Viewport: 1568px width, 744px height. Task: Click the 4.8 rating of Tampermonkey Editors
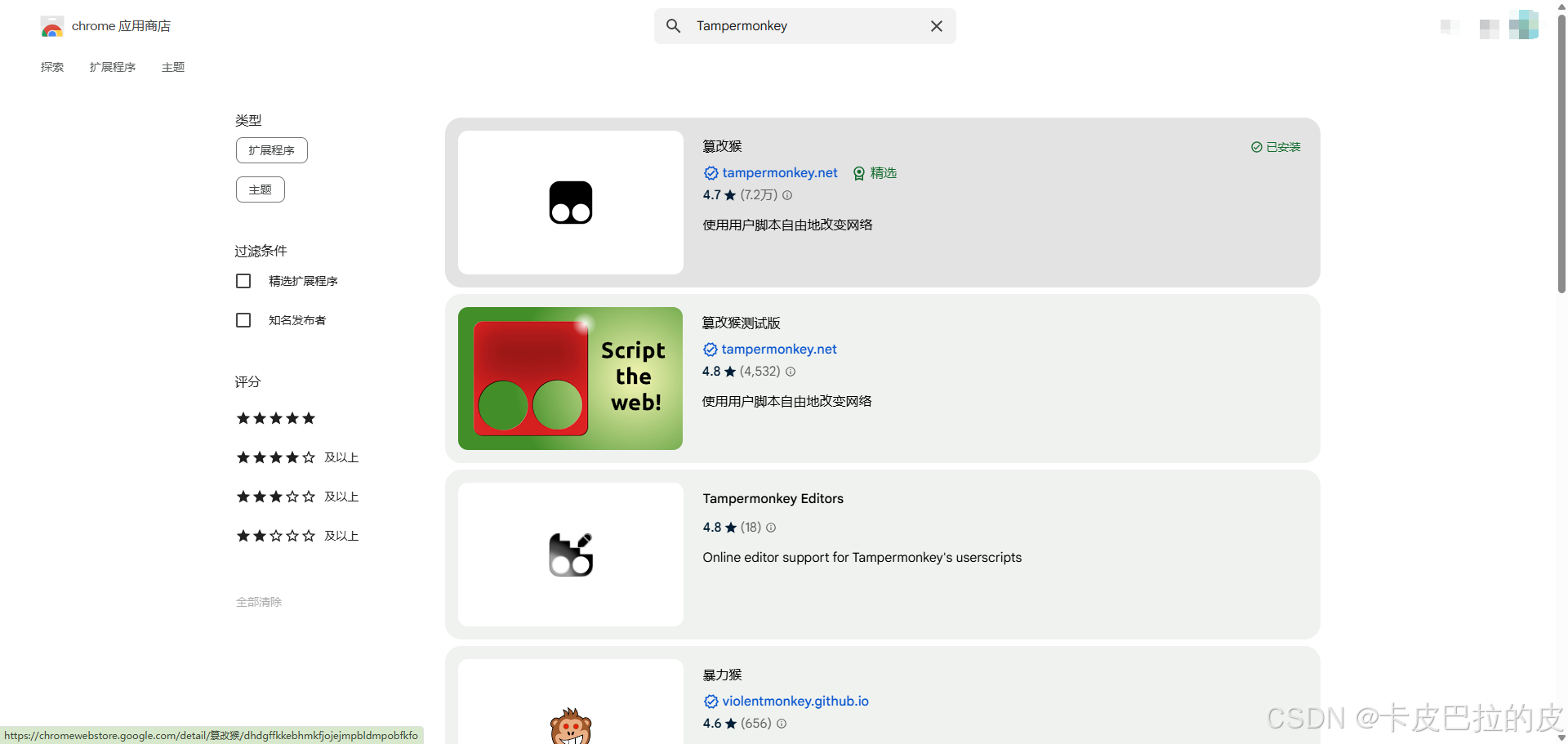[x=720, y=528]
